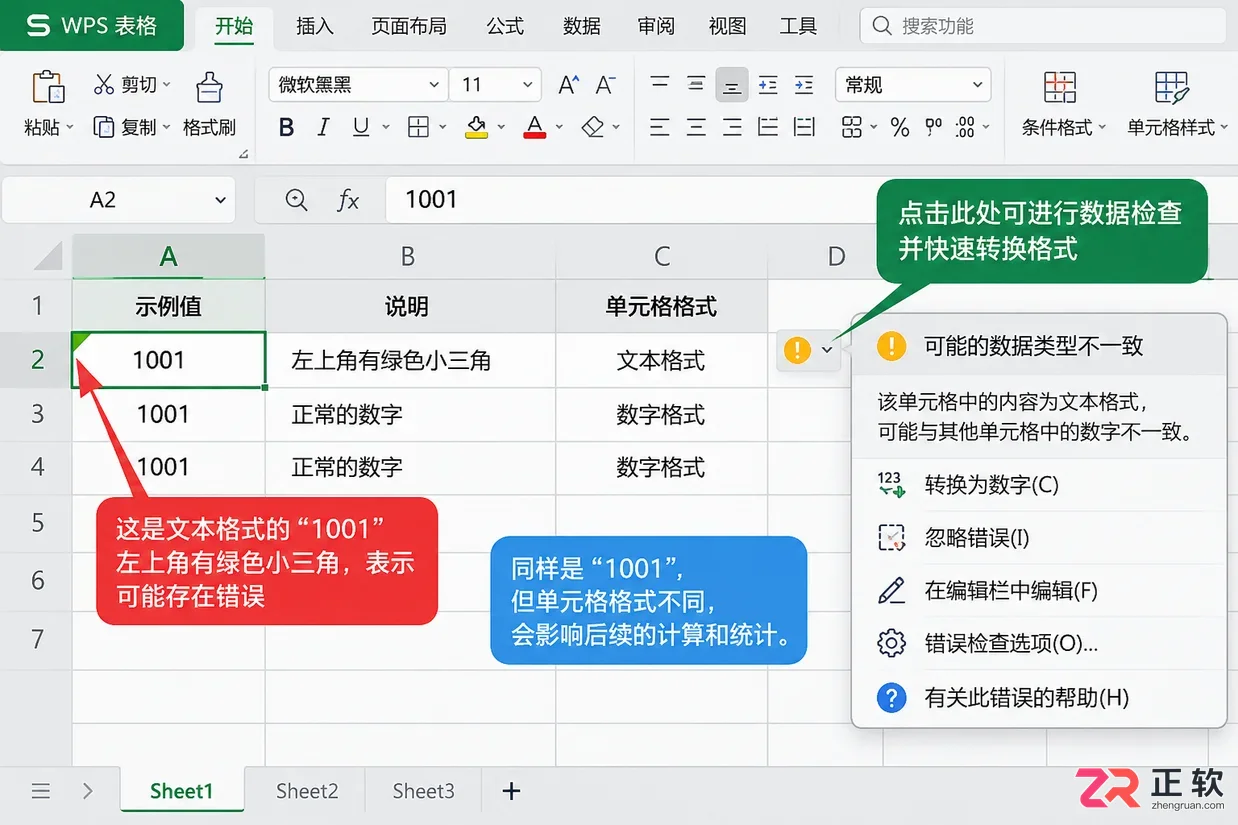Image resolution: width=1238 pixels, height=825 pixels.
Task: Click cell containing 左上角有绿色小三角
Action: tap(410, 360)
